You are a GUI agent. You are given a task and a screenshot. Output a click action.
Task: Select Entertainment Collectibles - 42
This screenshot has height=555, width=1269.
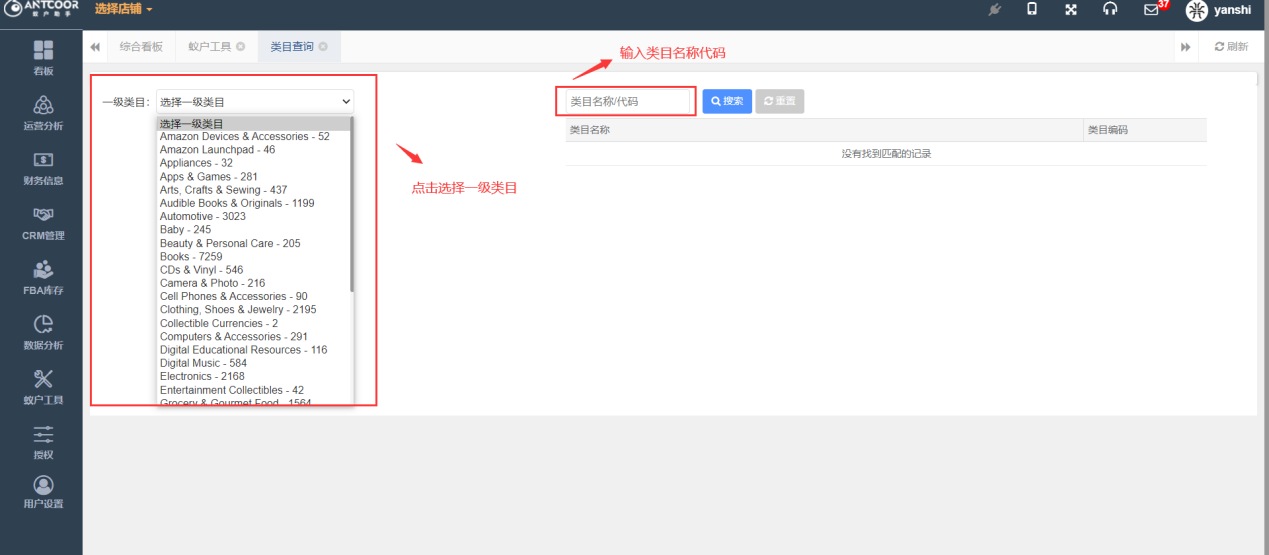[253, 390]
